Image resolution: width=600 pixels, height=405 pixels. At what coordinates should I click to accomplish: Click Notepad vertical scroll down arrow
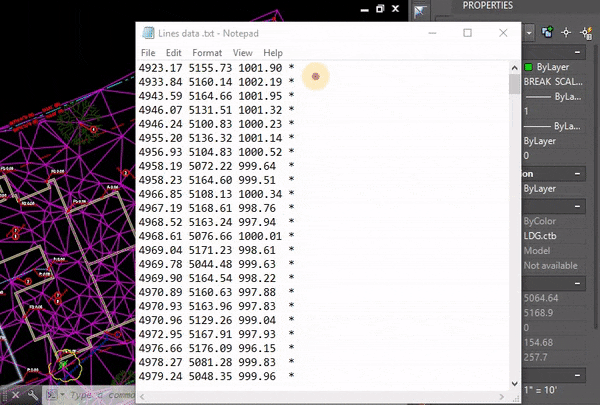tap(515, 383)
